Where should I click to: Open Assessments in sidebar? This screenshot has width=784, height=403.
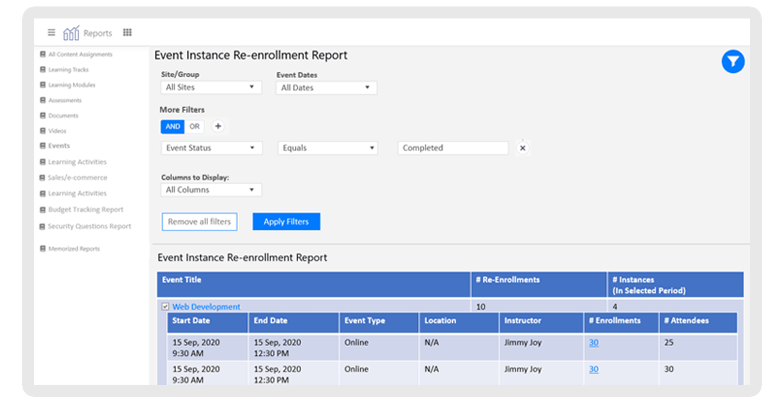65,100
